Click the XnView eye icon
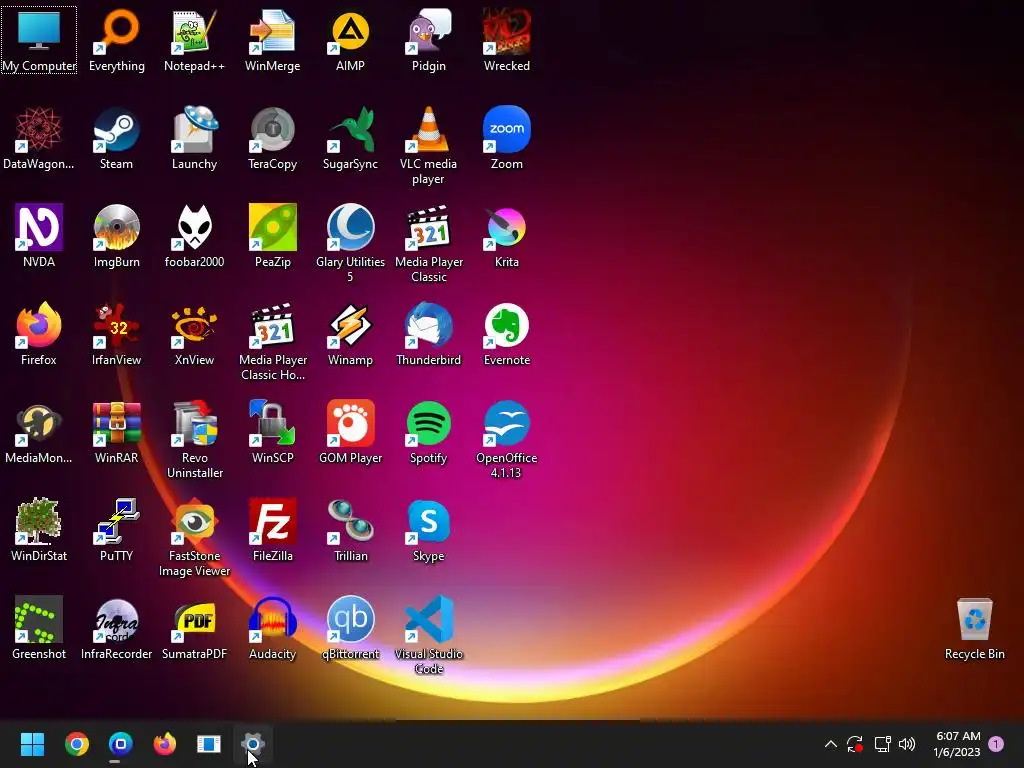The height and width of the screenshot is (768, 1024). [195, 325]
